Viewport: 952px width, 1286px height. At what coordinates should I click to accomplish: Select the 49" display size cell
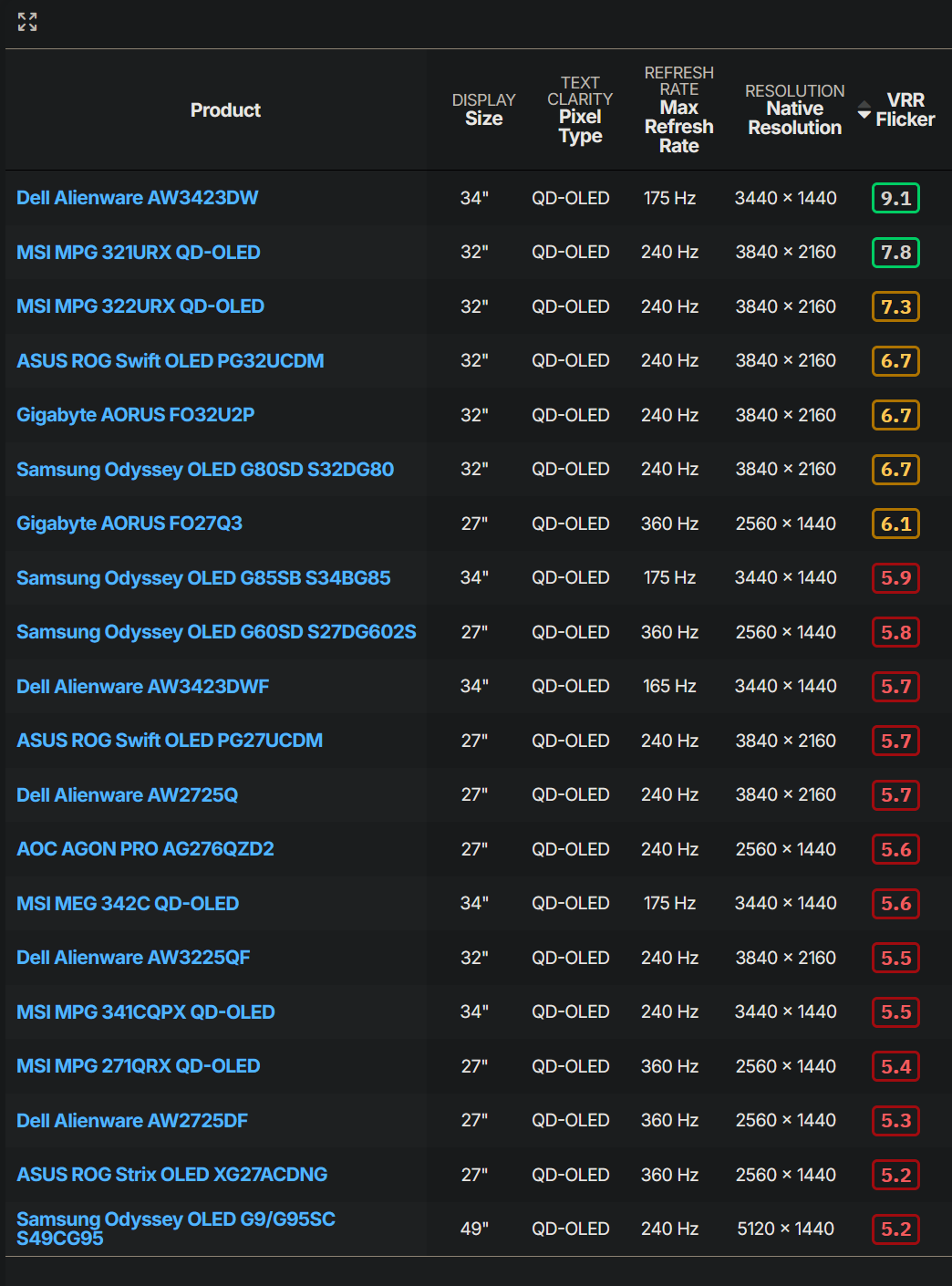[x=474, y=1229]
